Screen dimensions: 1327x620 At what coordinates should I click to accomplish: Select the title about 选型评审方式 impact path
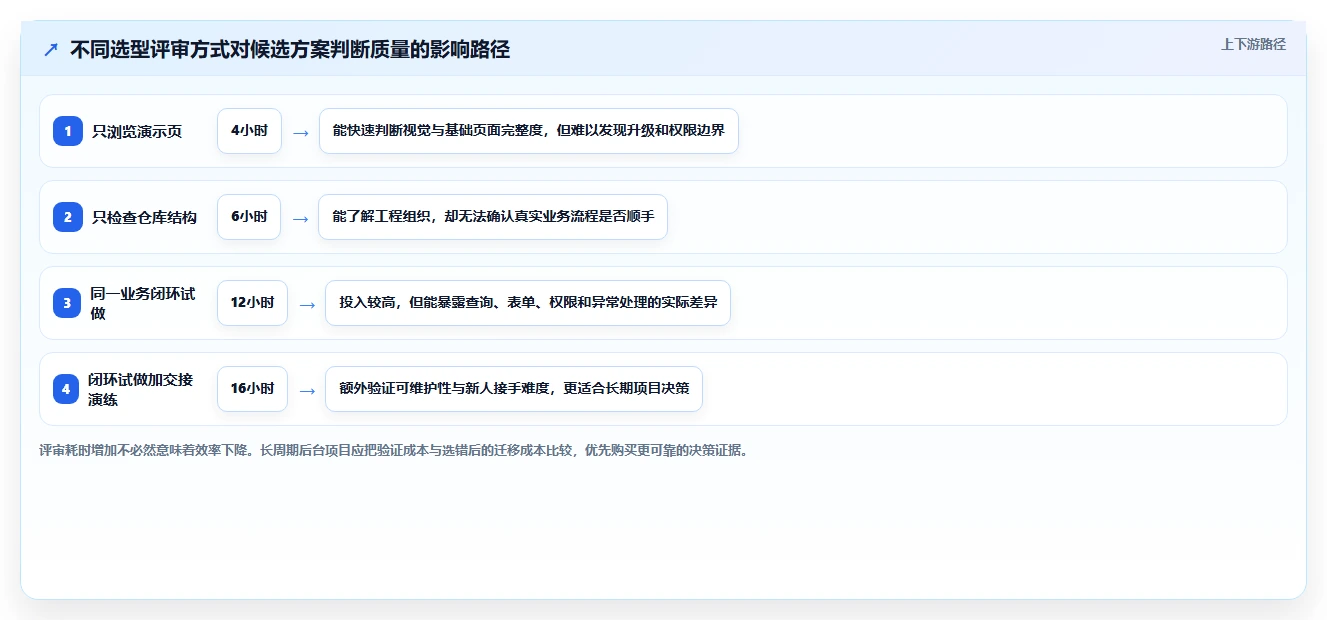(x=290, y=50)
